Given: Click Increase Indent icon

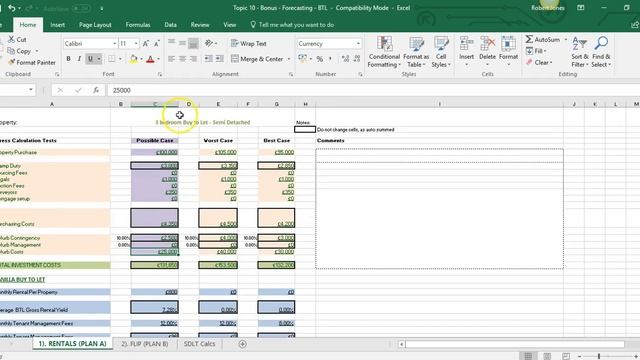Looking at the screenshot, I should coord(220,59).
